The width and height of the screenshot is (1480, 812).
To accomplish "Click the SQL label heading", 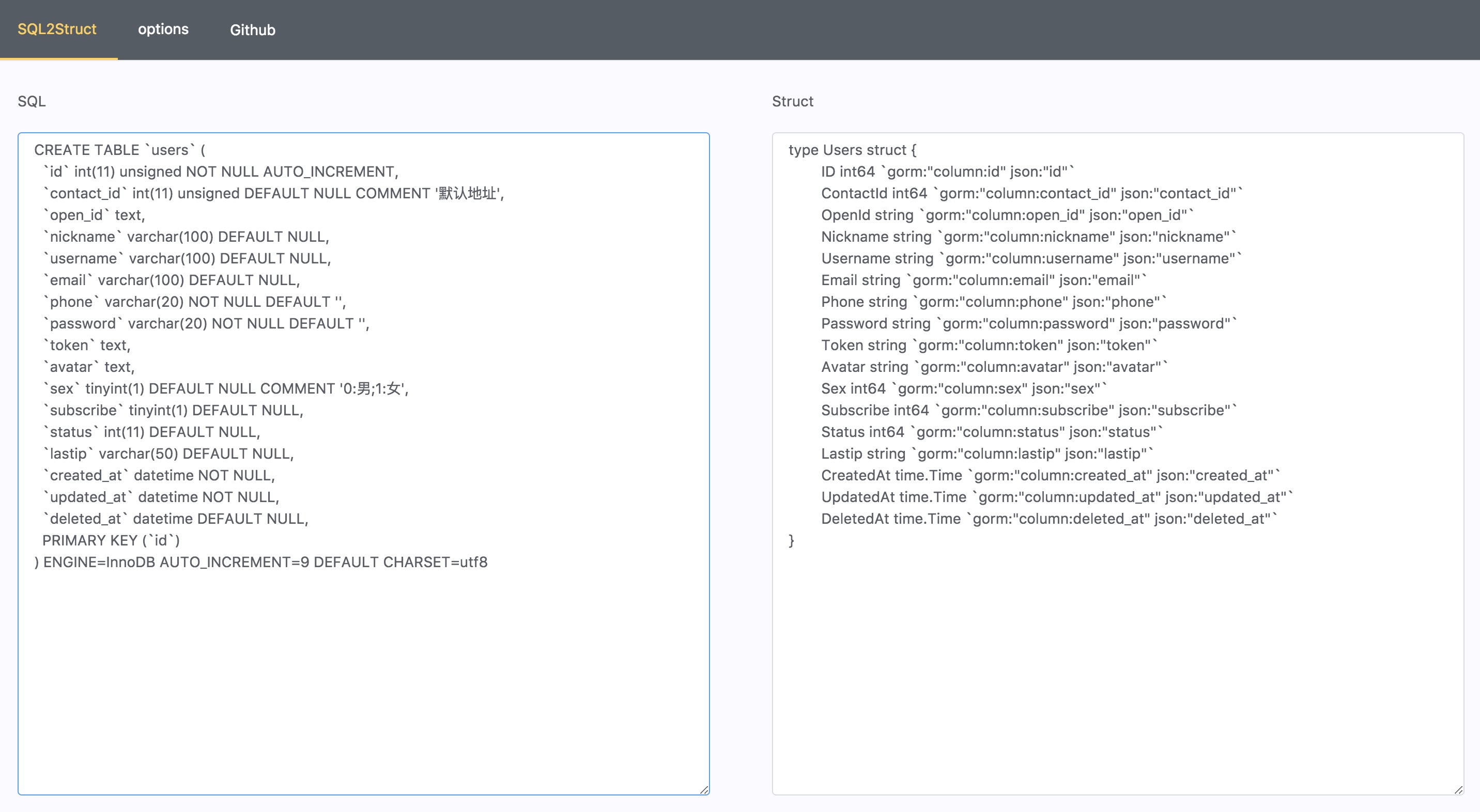I will [x=32, y=102].
